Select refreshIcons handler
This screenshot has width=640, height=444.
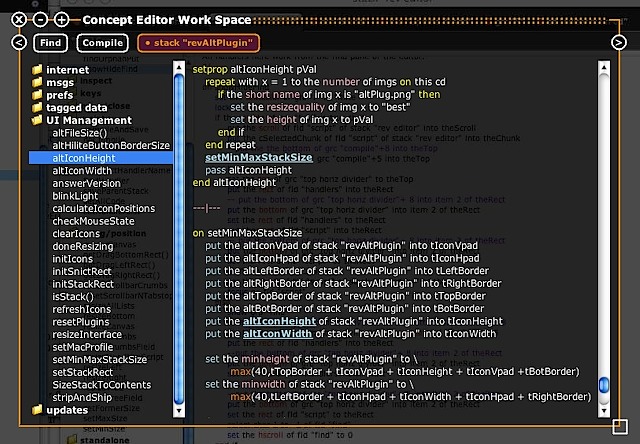tap(82, 309)
